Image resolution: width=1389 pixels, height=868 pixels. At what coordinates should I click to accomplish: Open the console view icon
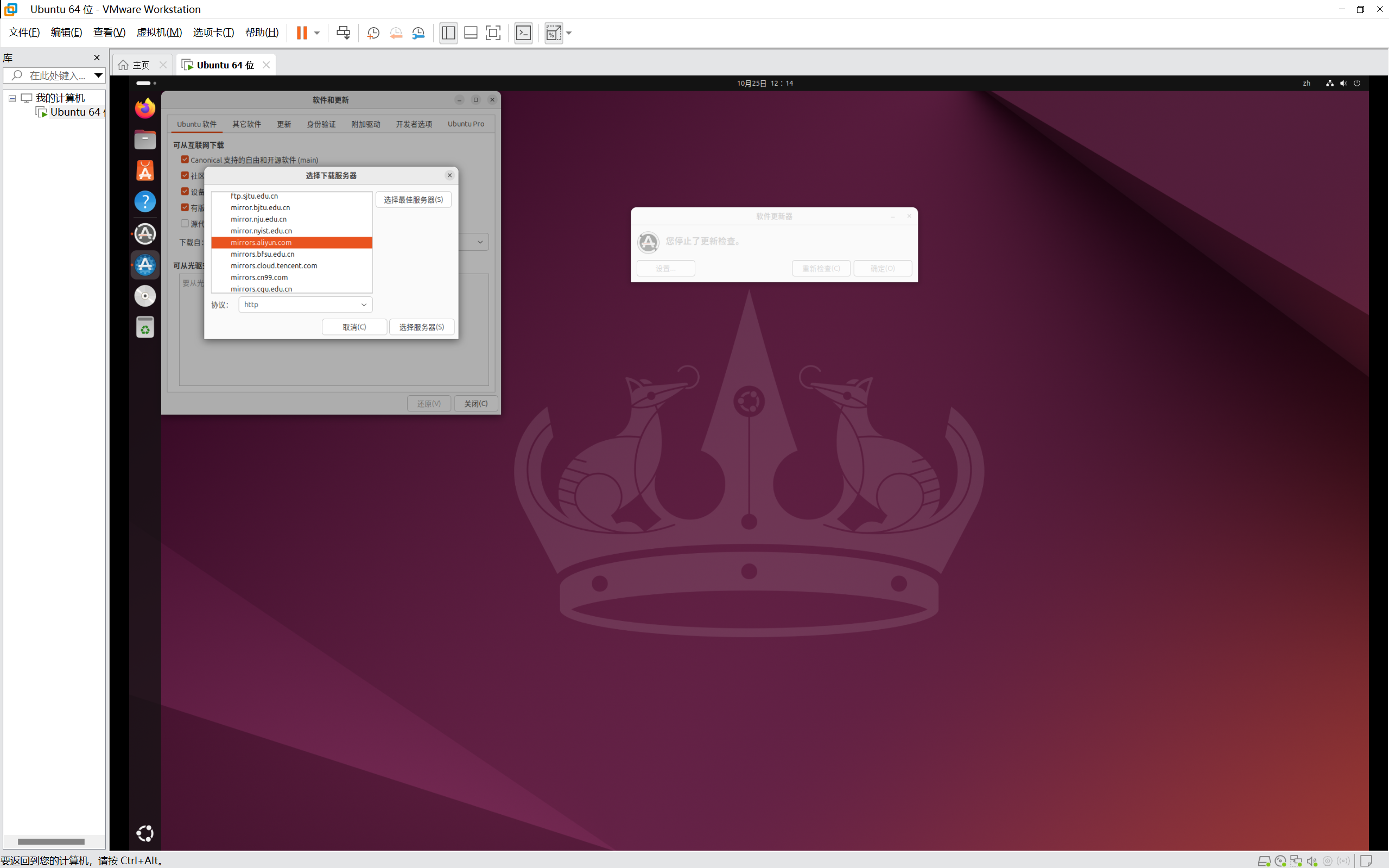tap(523, 33)
